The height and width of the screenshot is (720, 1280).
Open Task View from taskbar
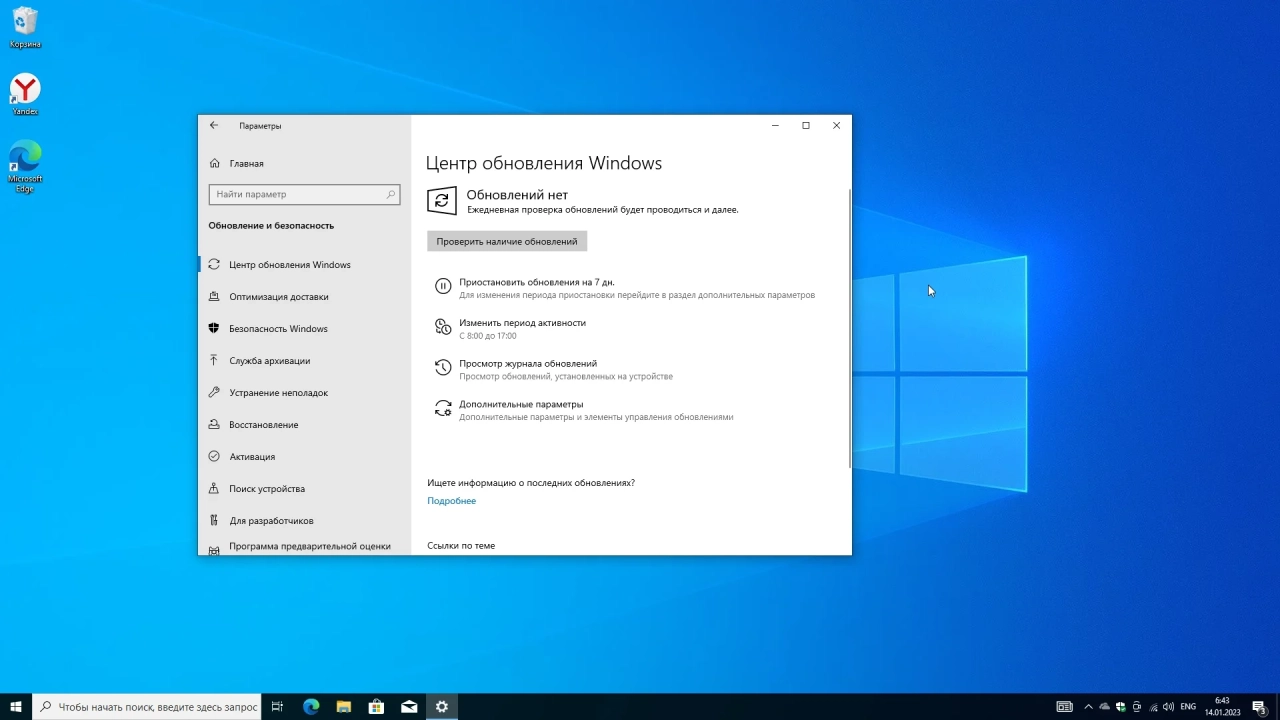click(278, 707)
